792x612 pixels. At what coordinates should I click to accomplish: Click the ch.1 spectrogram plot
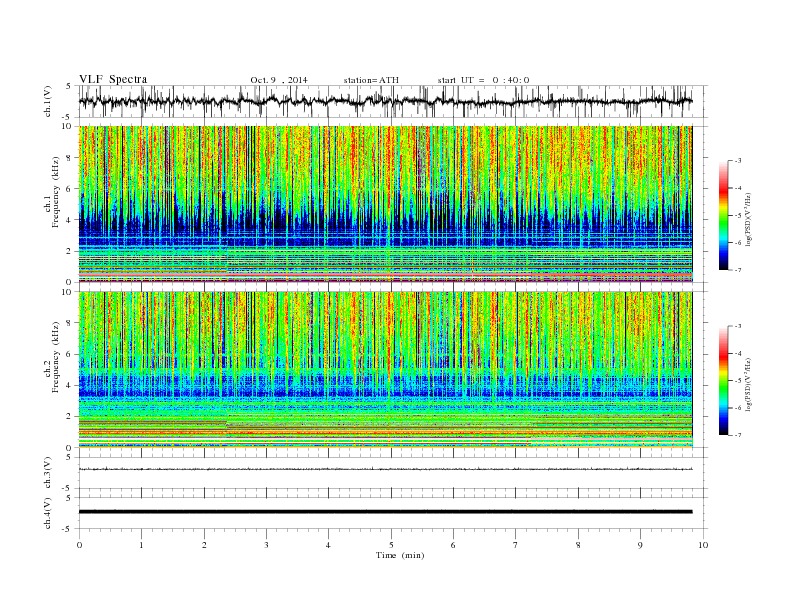(385, 204)
